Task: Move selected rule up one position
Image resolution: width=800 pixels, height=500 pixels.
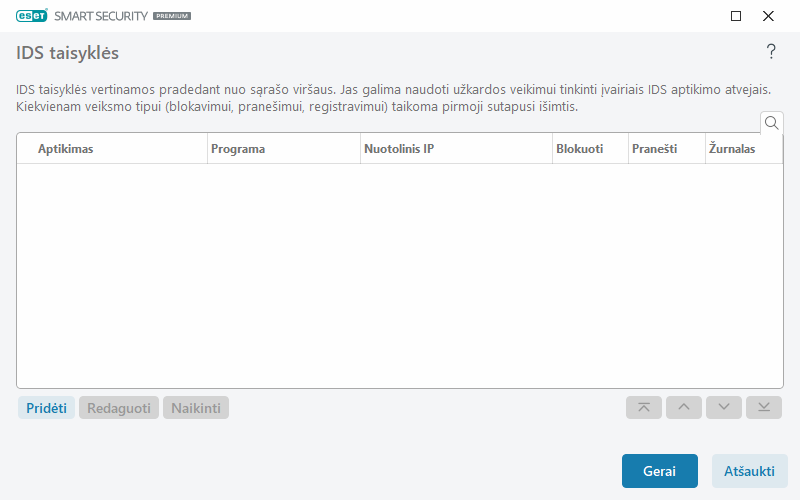Action: tap(684, 408)
